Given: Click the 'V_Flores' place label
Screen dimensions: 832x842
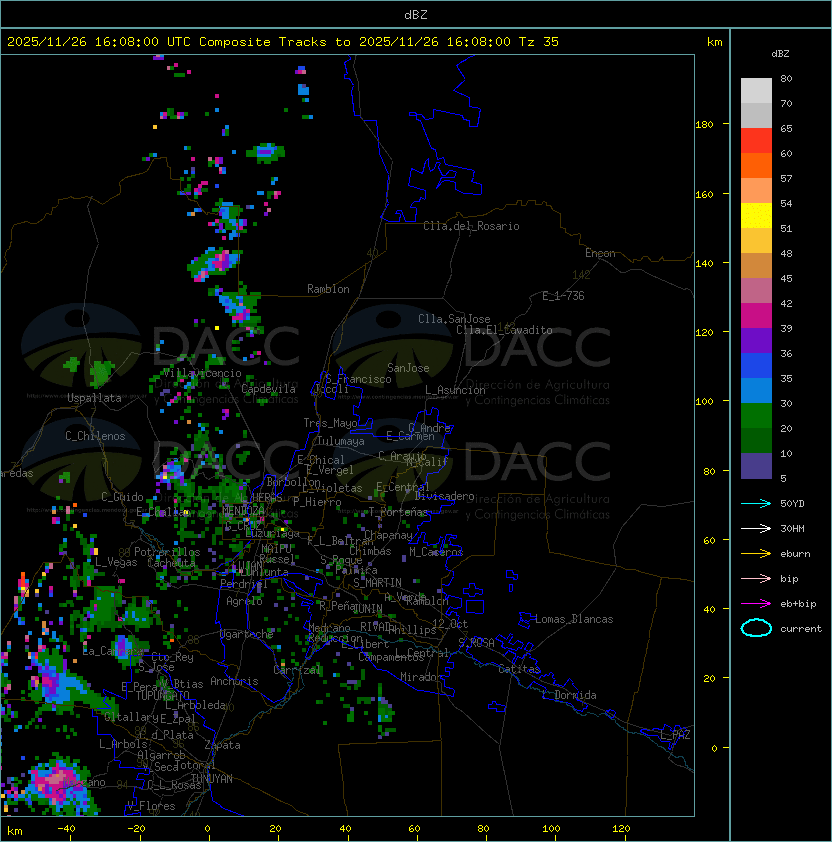Looking at the screenshot, I should (151, 806).
